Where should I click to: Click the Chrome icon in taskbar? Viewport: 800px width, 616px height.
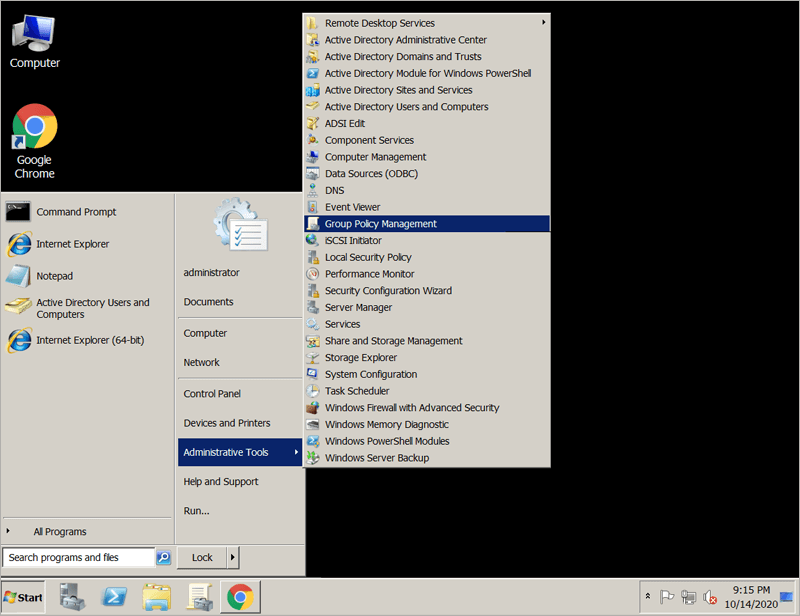tap(240, 598)
